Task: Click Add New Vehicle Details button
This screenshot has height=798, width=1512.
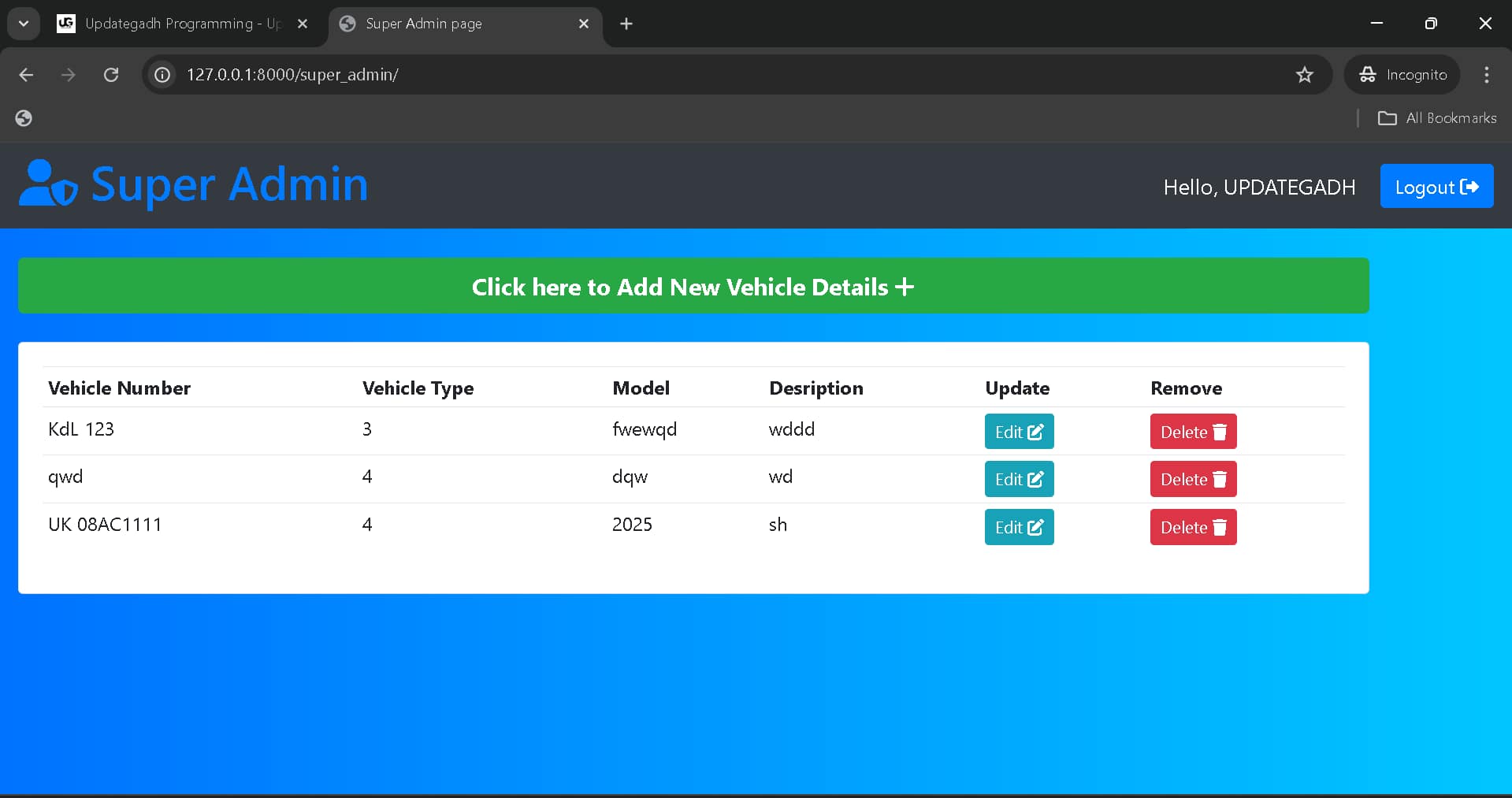Action: pos(693,286)
